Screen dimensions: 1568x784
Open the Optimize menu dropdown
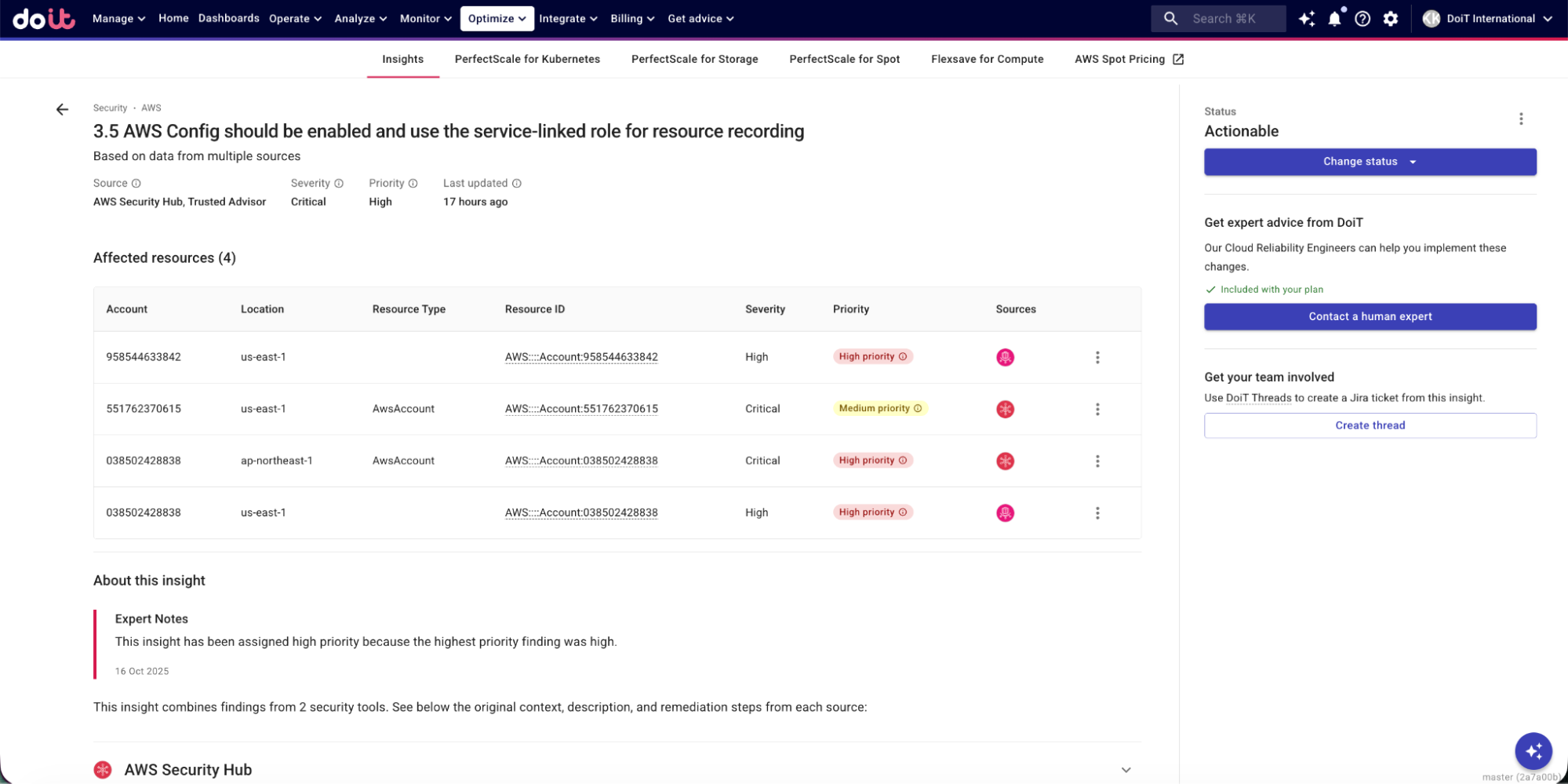[x=497, y=19]
